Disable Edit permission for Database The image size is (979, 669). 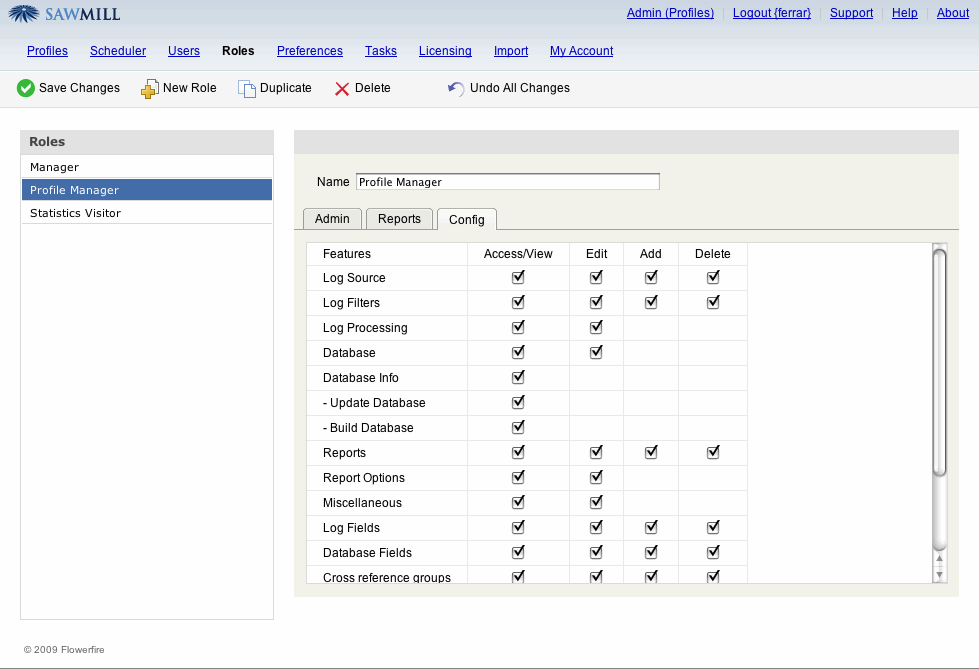(596, 352)
